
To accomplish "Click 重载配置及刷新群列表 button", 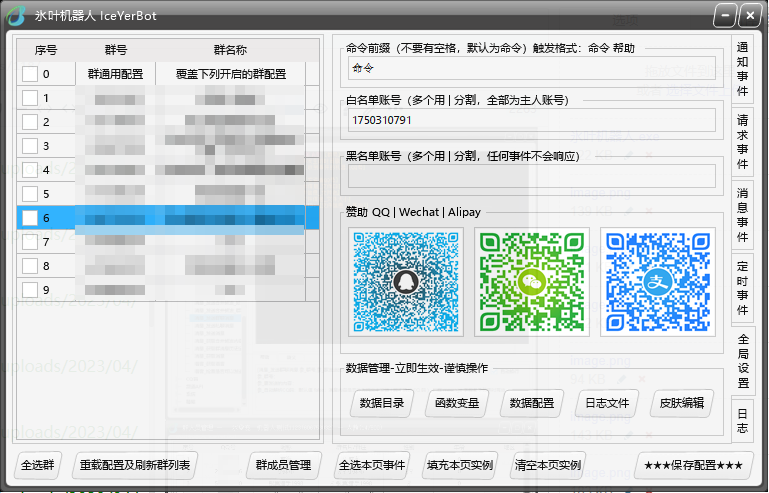I will (x=135, y=465).
